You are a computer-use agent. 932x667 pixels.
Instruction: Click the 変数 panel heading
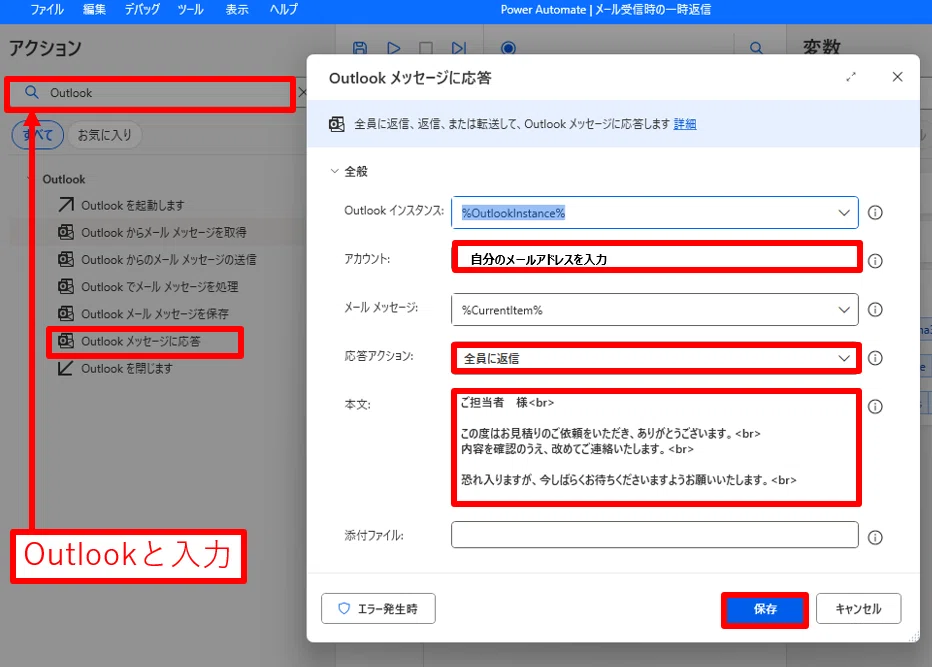coord(821,46)
